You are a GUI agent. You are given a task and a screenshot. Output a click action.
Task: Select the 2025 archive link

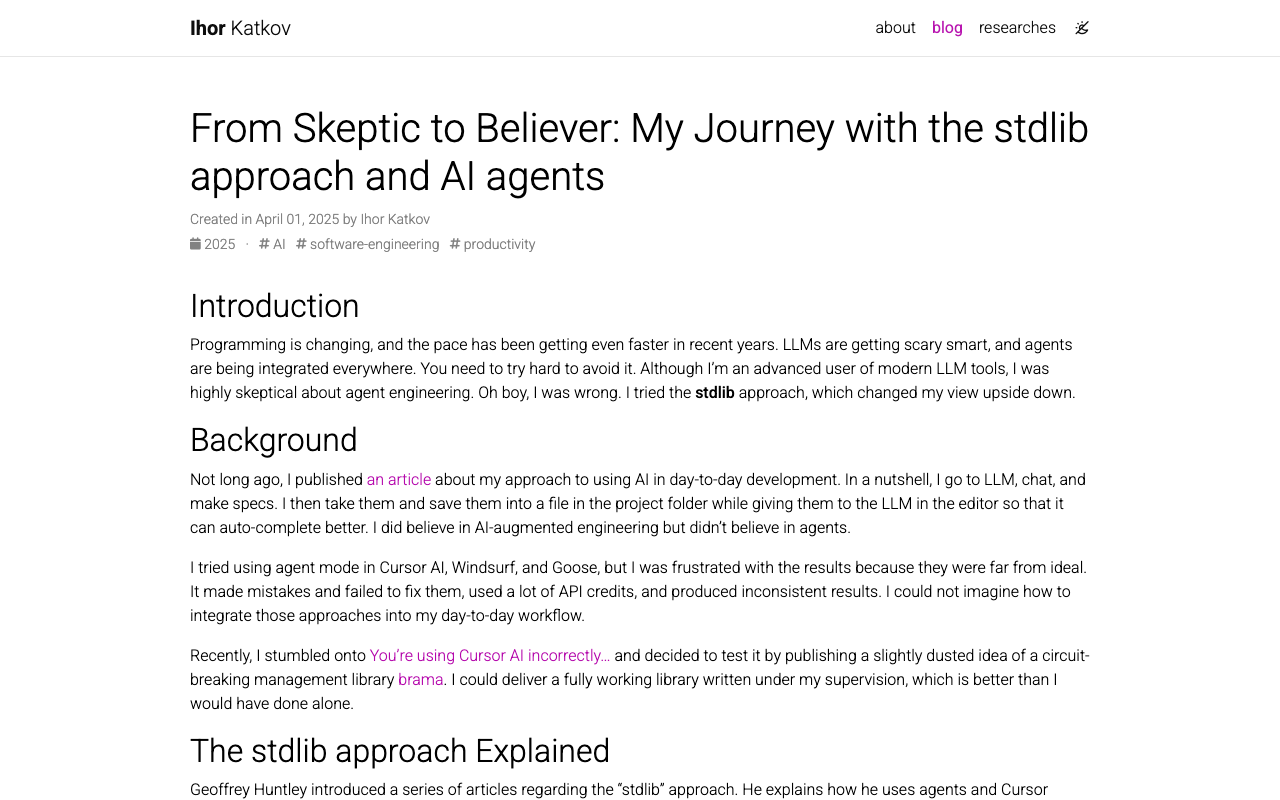click(x=219, y=243)
